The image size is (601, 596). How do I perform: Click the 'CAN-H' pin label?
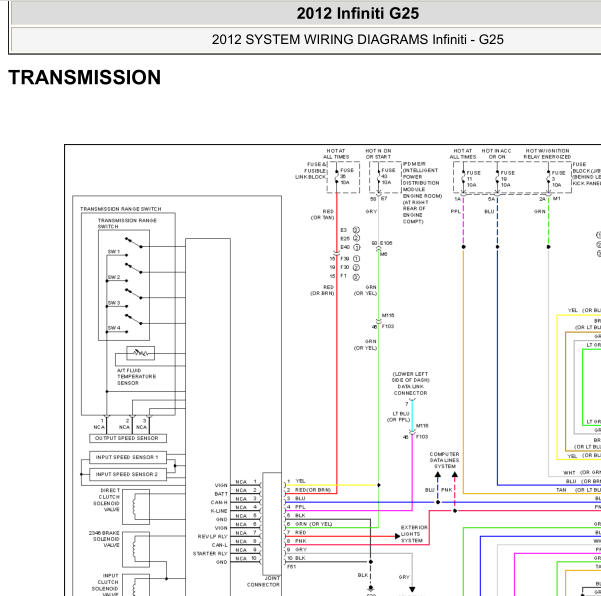(219, 502)
